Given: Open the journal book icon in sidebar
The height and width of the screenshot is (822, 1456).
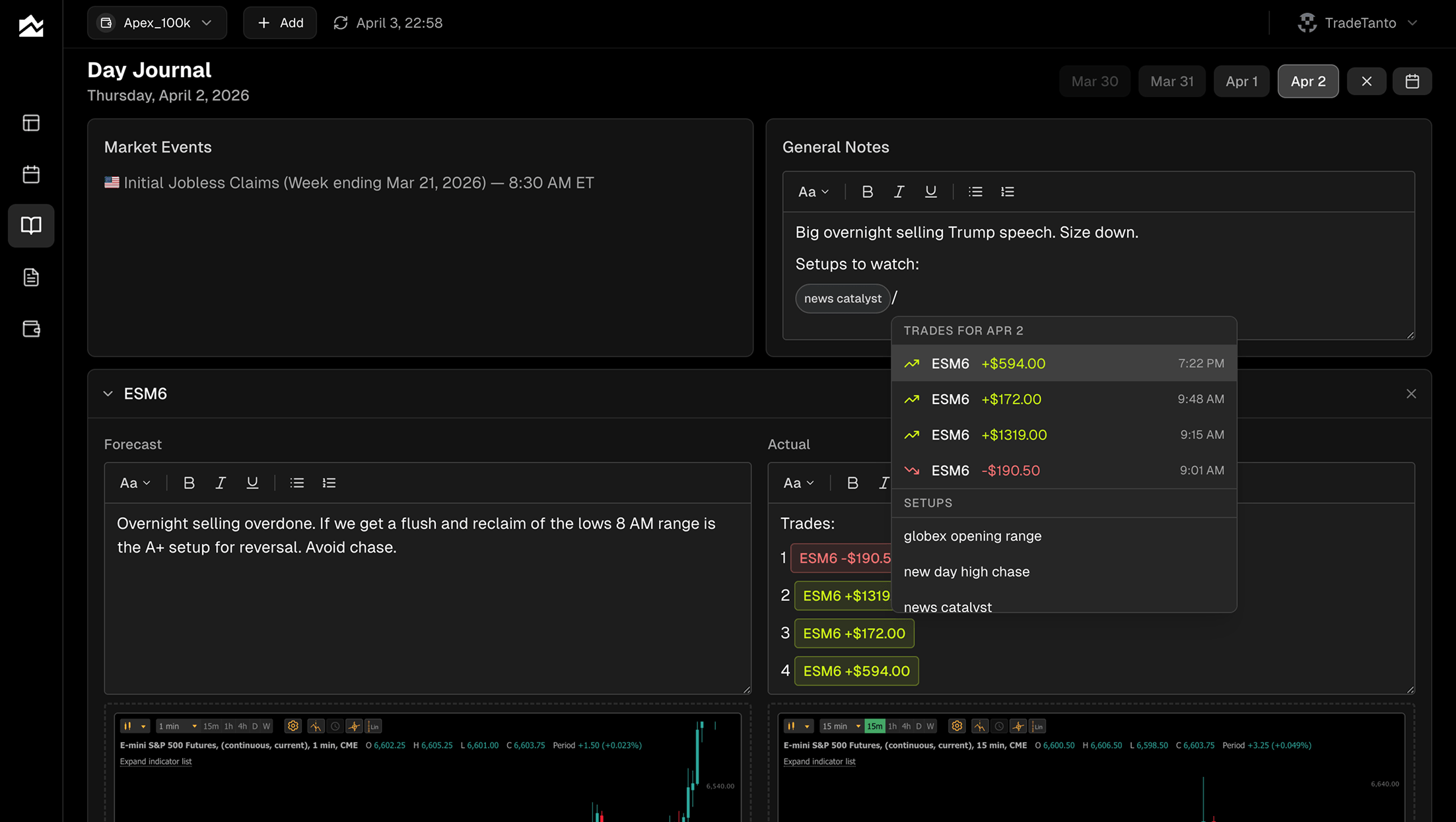Looking at the screenshot, I should [31, 226].
